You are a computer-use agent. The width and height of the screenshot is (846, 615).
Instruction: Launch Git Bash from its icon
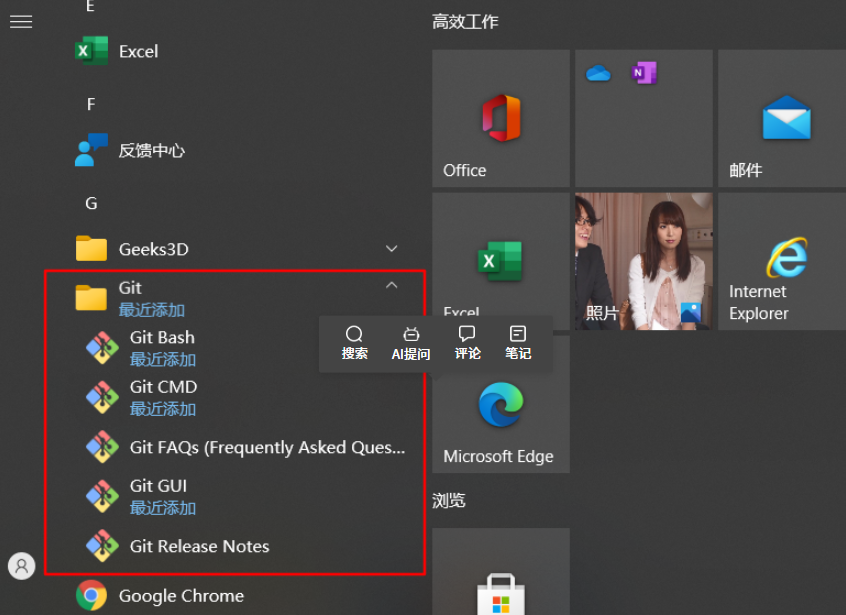point(103,348)
